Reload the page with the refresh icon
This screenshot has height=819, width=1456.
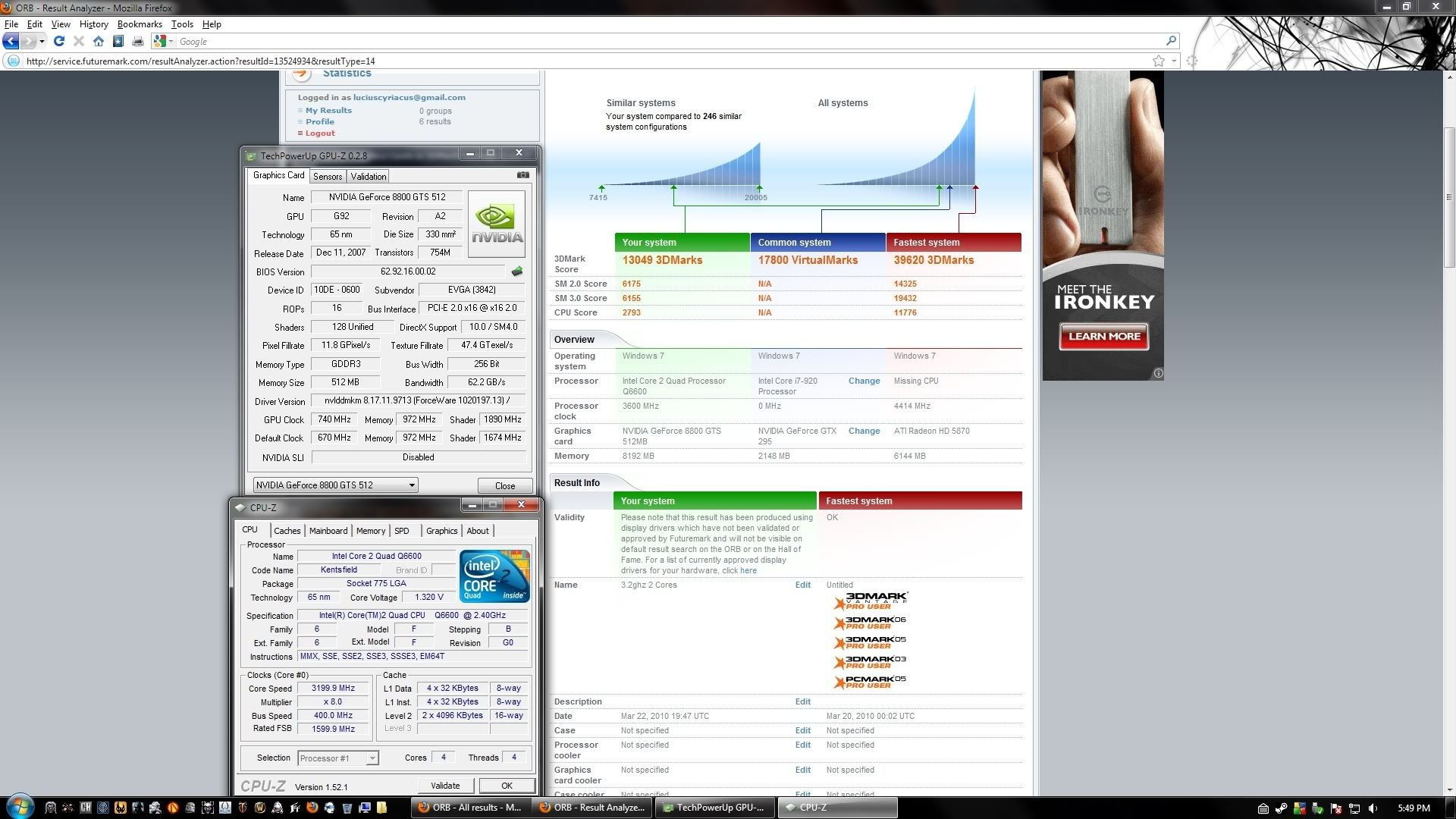click(58, 41)
